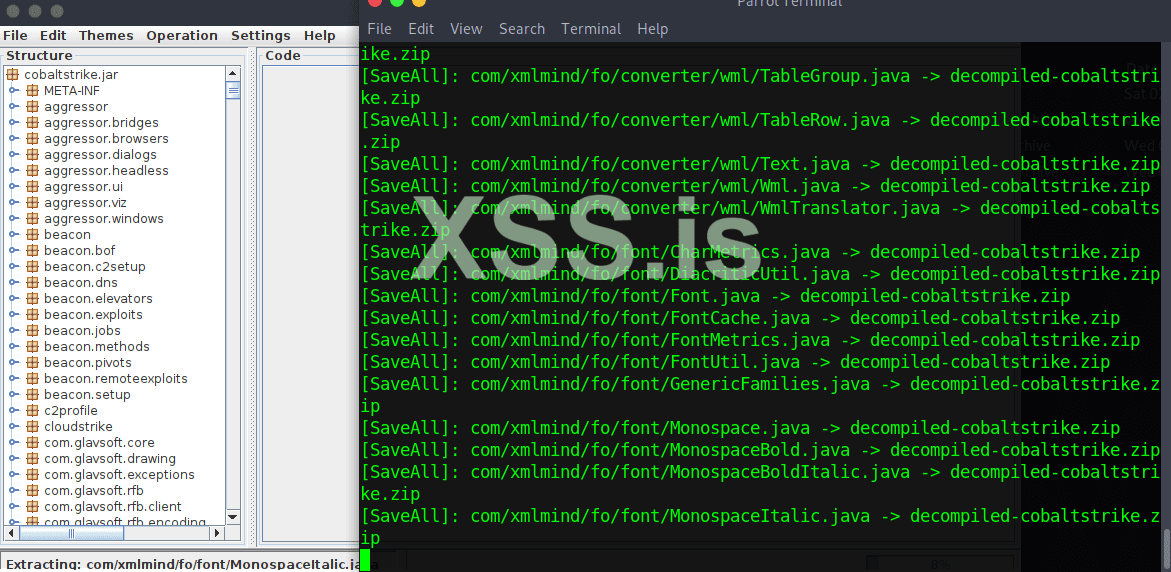The height and width of the screenshot is (572, 1171).
Task: Click the beacon.exploits package icon
Action: (x=31, y=314)
